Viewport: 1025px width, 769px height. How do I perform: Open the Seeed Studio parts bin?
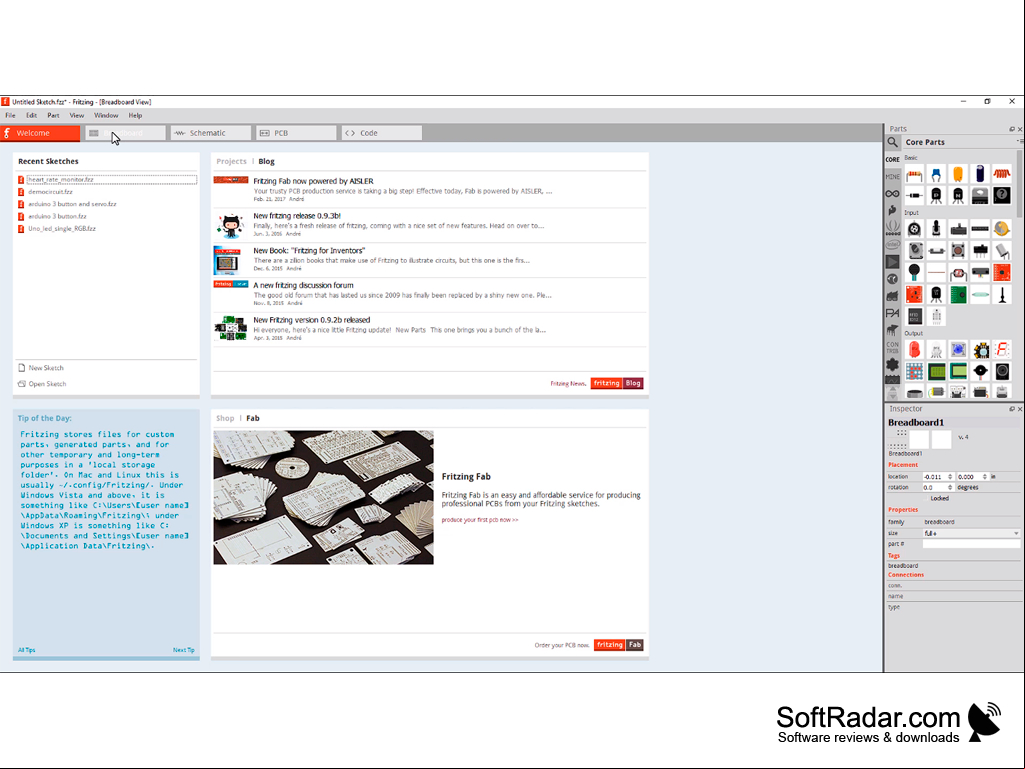892,228
